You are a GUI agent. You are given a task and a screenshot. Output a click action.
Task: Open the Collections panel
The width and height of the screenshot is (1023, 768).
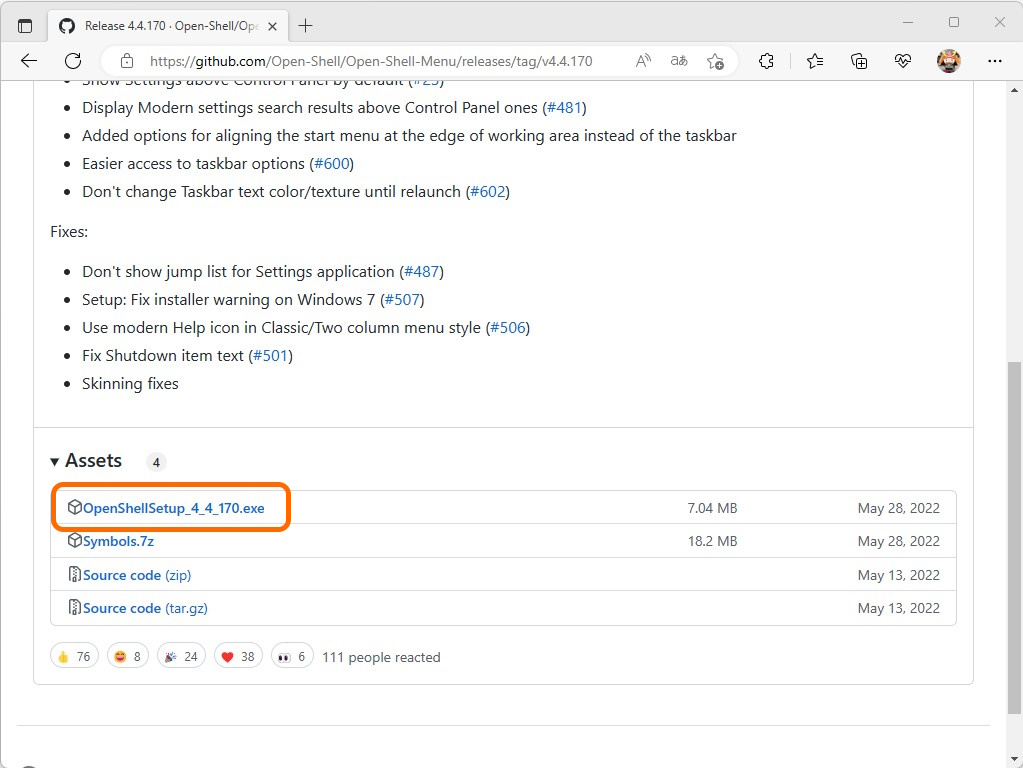pyautogui.click(x=858, y=60)
